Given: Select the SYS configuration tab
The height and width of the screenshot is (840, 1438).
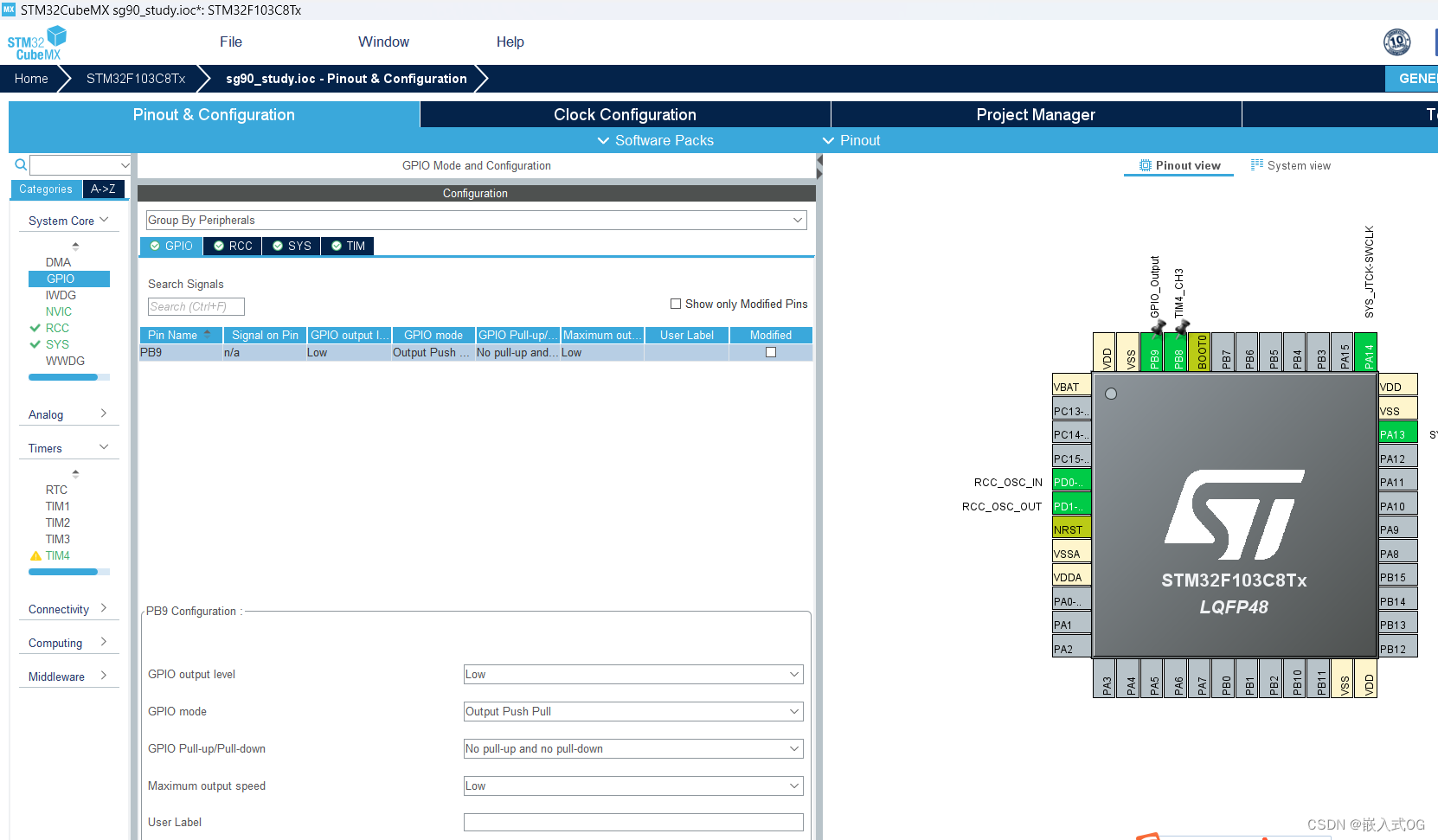Looking at the screenshot, I should click(x=292, y=246).
